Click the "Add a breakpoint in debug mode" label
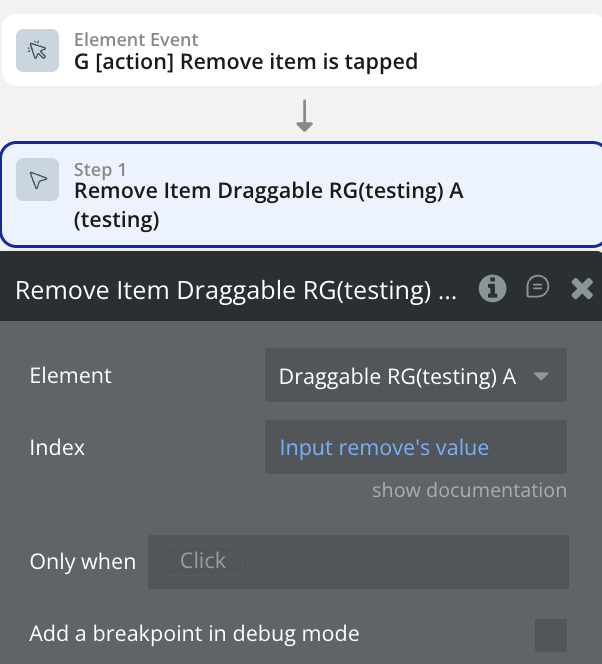 click(x=194, y=634)
